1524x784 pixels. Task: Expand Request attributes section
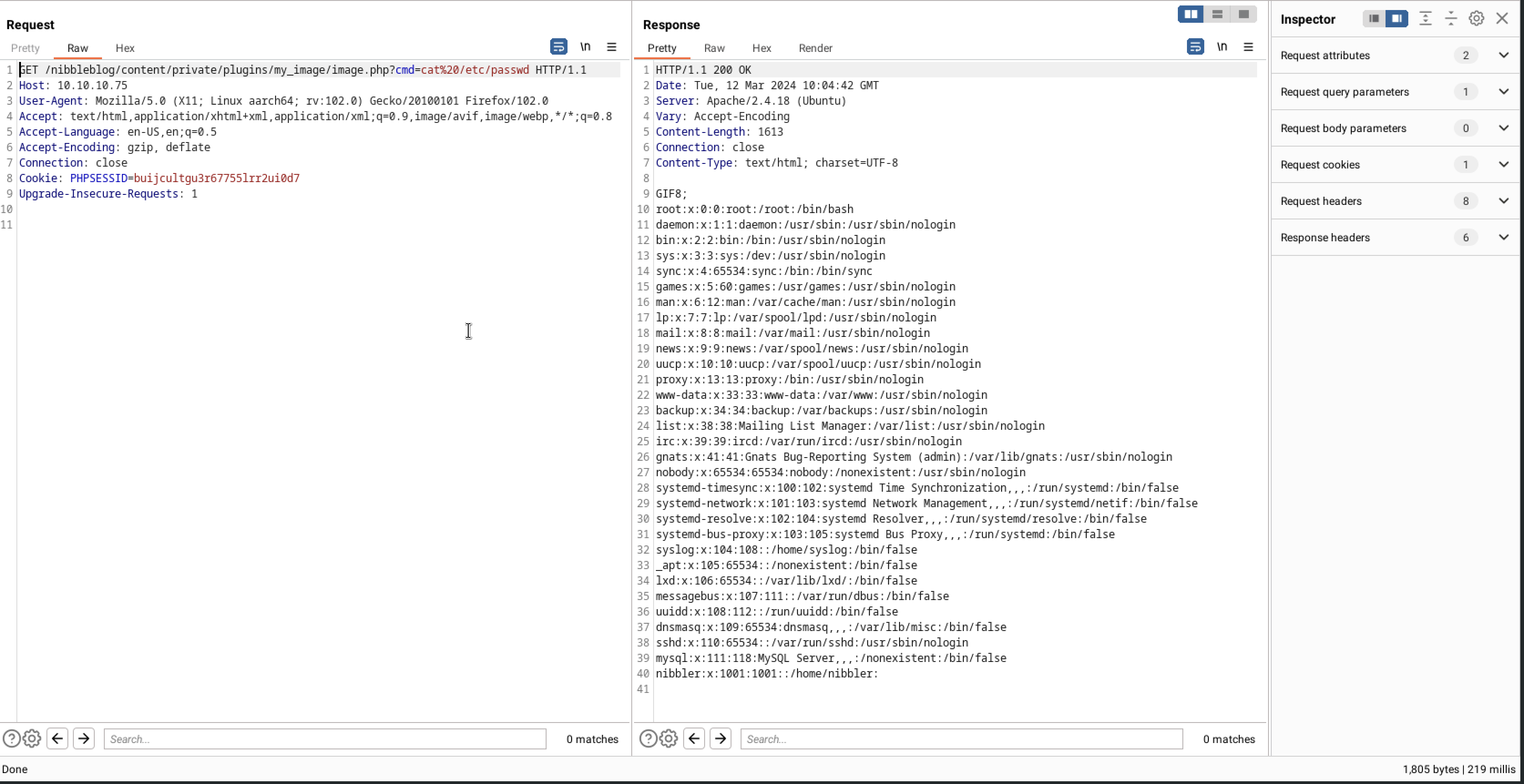tap(1504, 55)
